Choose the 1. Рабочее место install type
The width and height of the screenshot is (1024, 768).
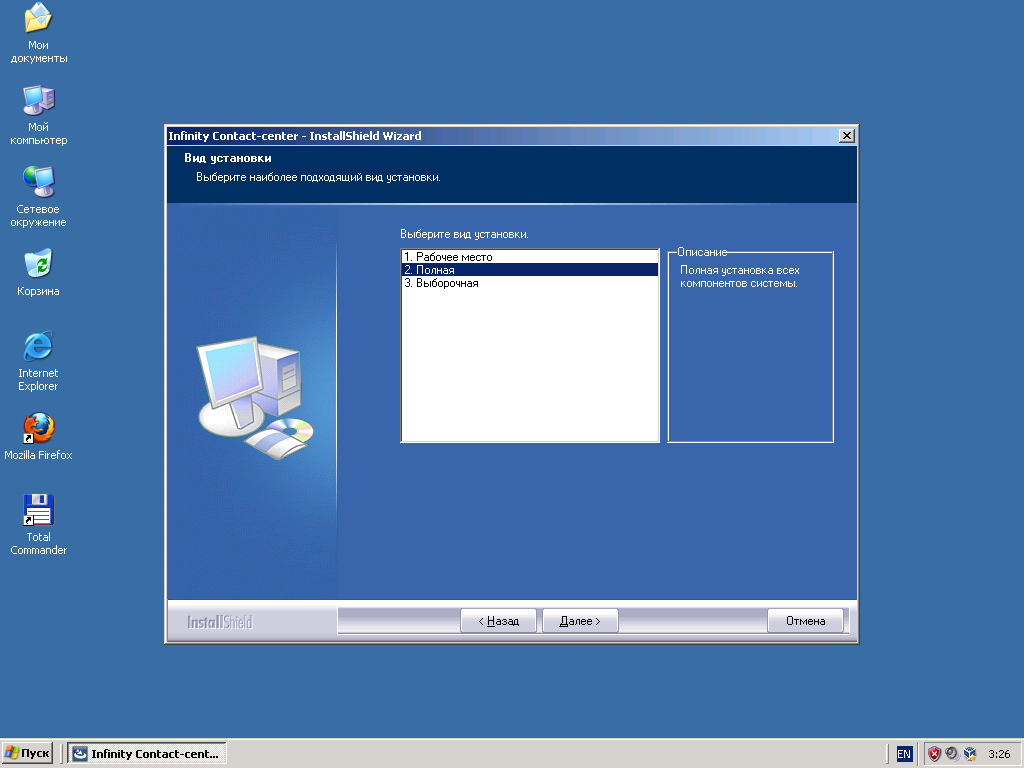(x=530, y=257)
